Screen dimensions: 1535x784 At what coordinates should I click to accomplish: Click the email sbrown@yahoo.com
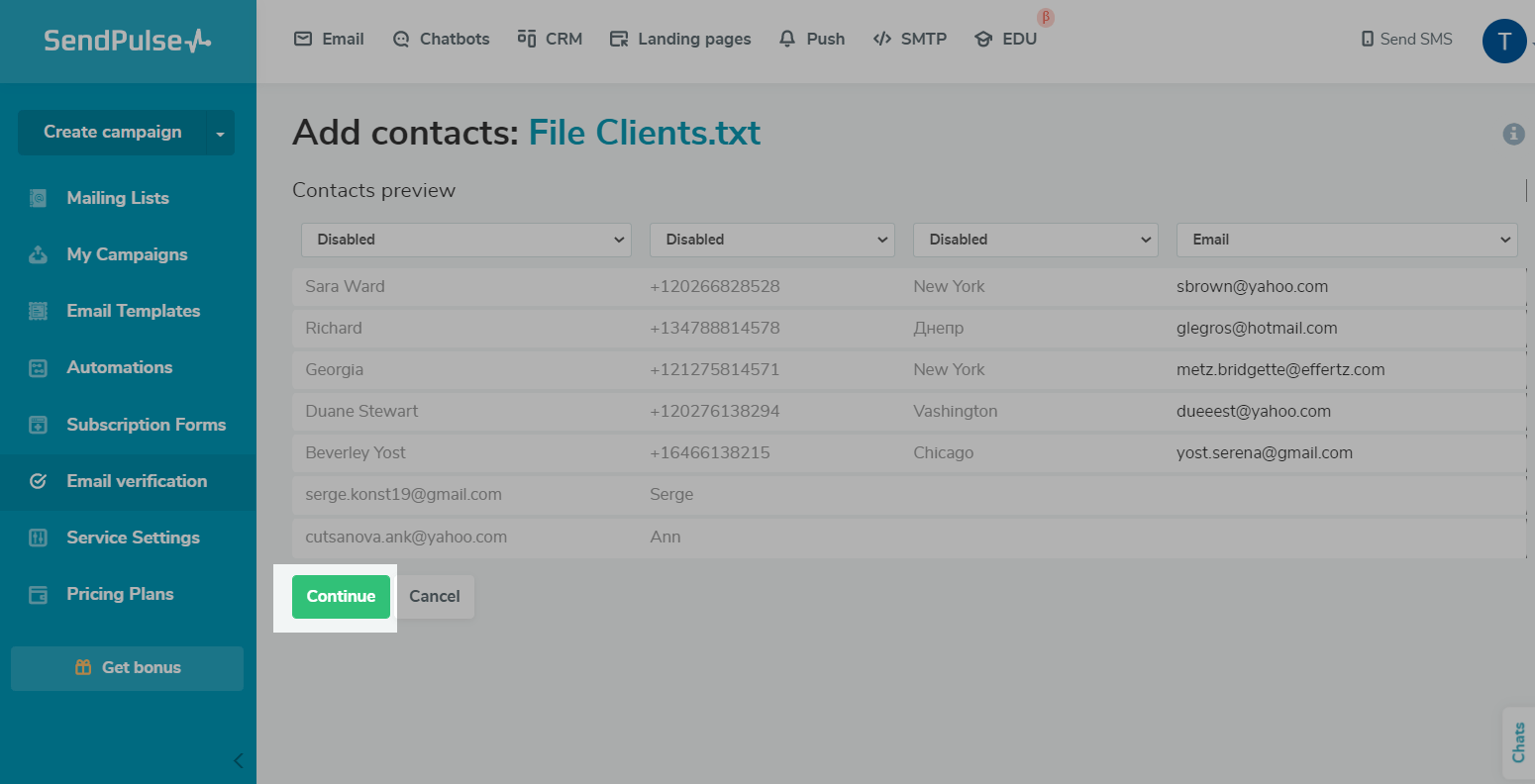tap(1252, 287)
